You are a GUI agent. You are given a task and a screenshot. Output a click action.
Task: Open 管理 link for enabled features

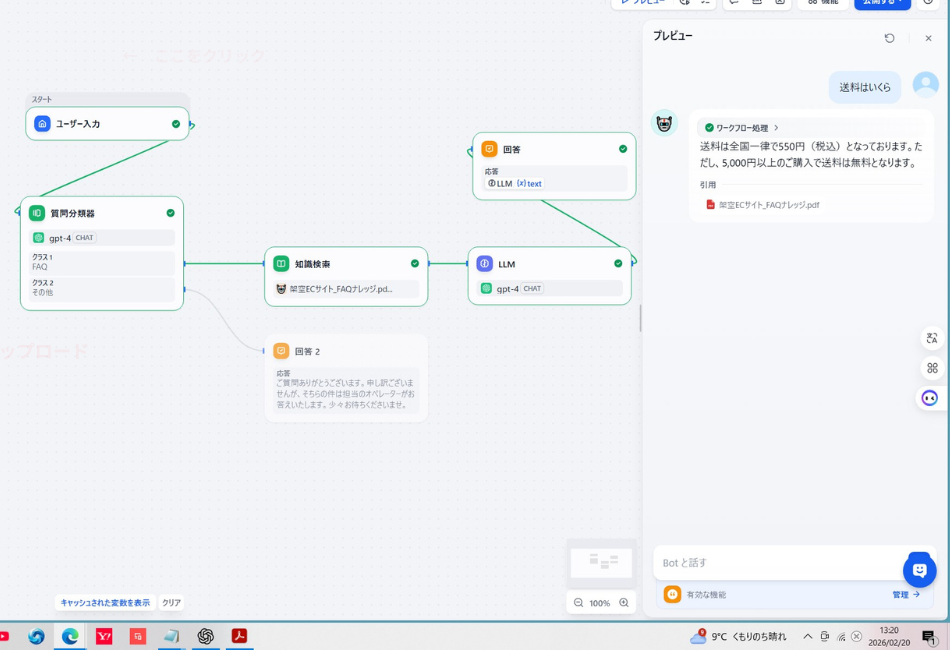pos(905,594)
